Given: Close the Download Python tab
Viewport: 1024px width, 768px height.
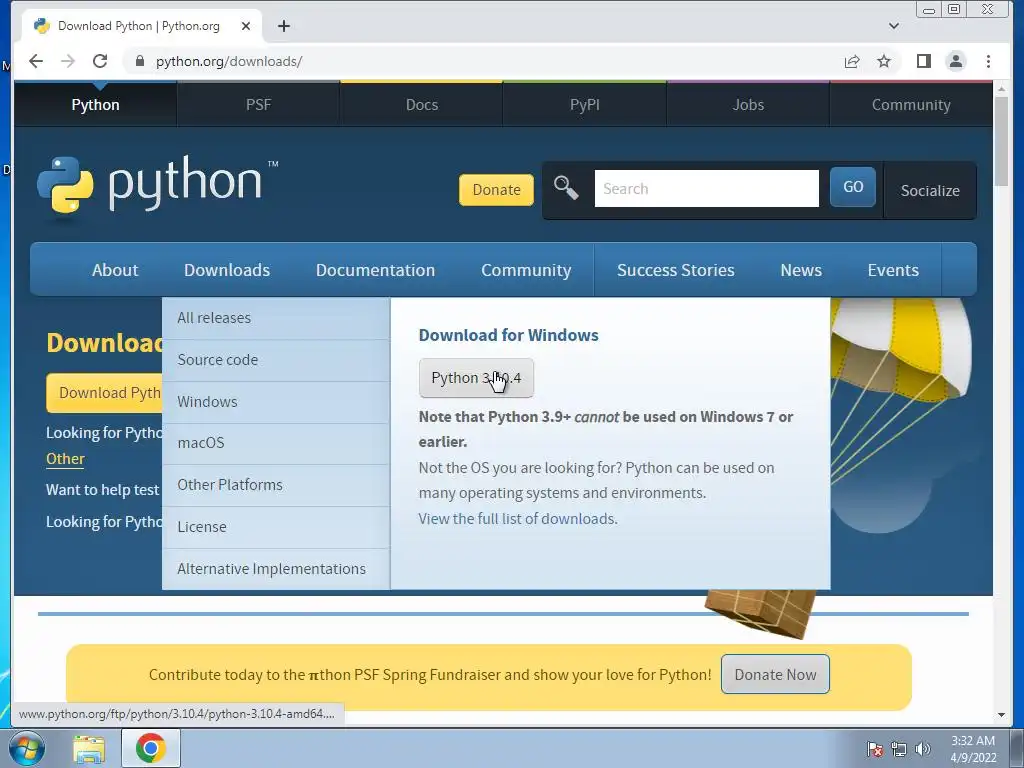Looking at the screenshot, I should [x=246, y=26].
